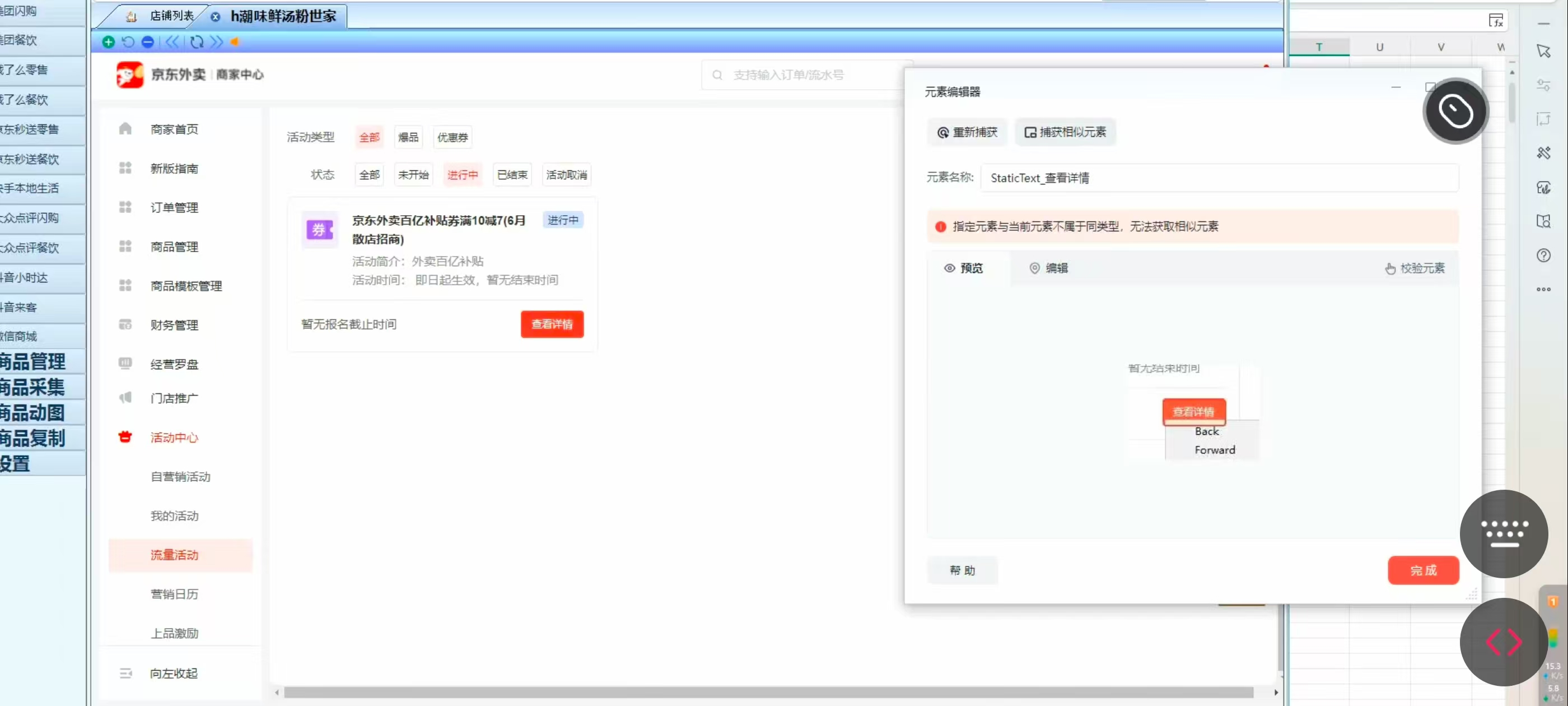Click 校验元素 in element editor
The width and height of the screenshot is (1568, 706).
(x=1415, y=268)
